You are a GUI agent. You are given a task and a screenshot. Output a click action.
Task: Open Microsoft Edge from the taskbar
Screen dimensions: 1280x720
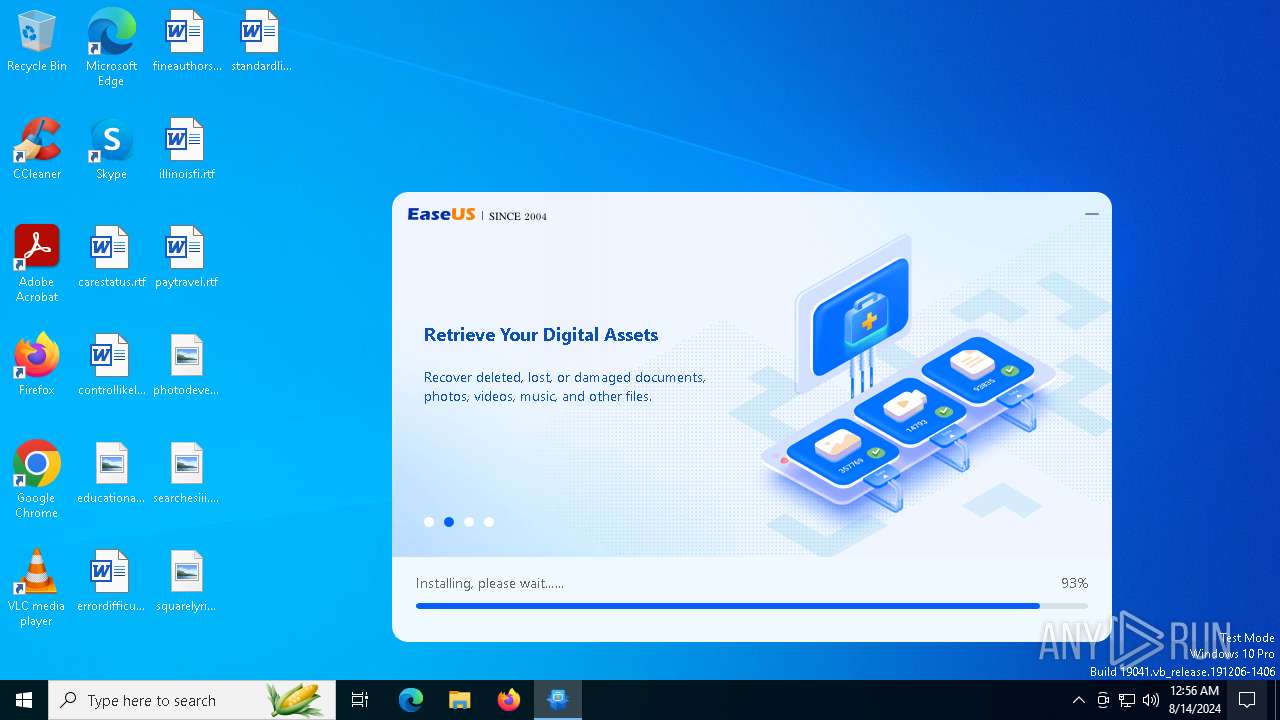coord(411,700)
